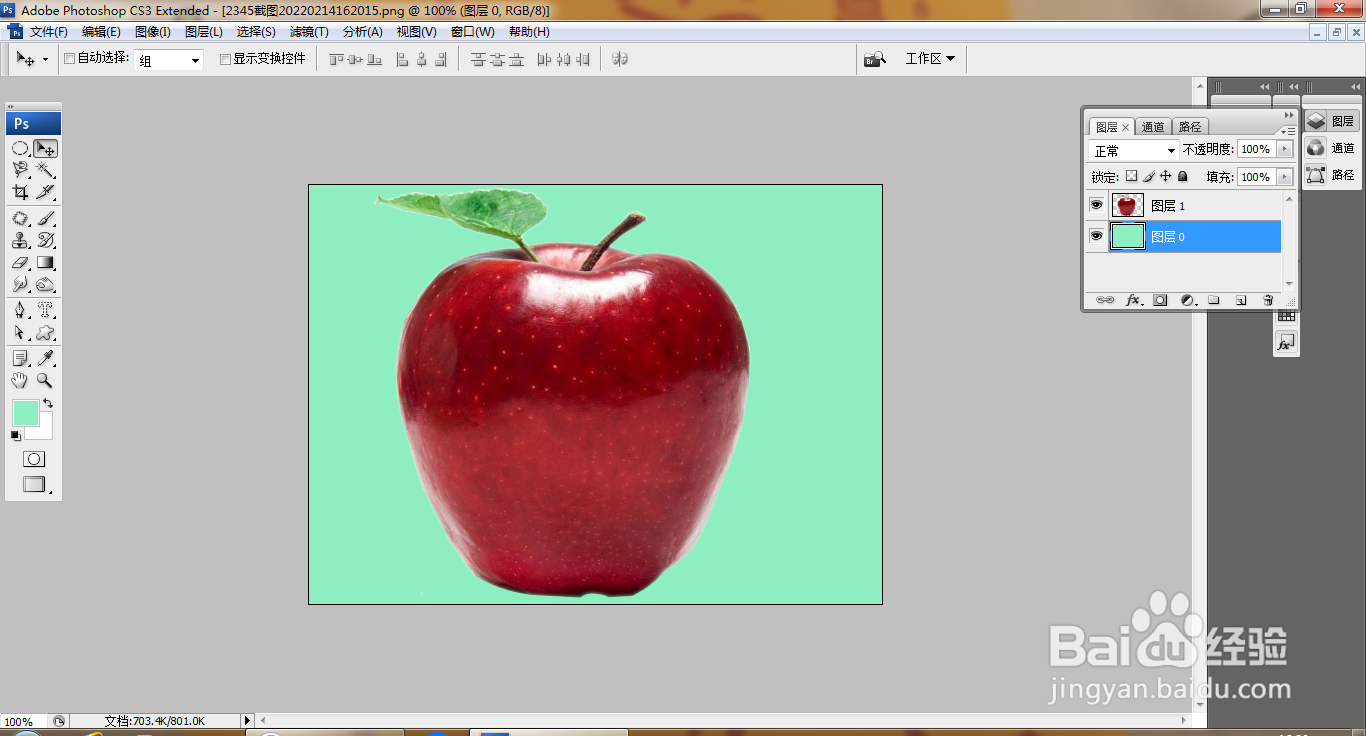Open the 滤镜(T) menu
The height and width of the screenshot is (736, 1366).
click(x=309, y=32)
